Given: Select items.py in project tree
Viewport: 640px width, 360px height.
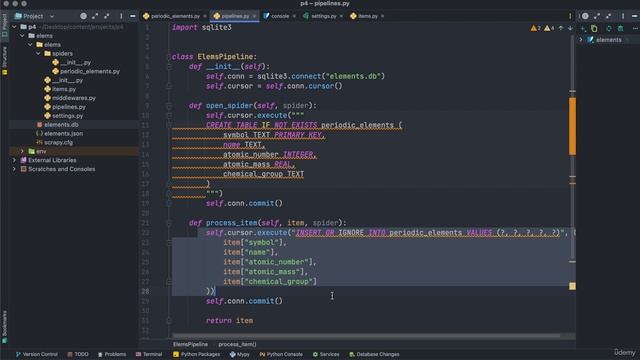Looking at the screenshot, I should coord(60,89).
